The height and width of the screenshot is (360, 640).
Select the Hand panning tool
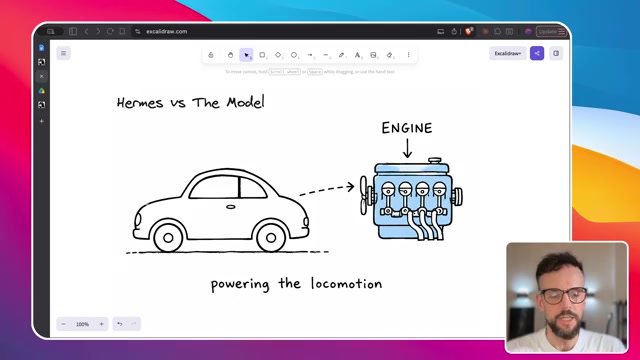coord(230,55)
